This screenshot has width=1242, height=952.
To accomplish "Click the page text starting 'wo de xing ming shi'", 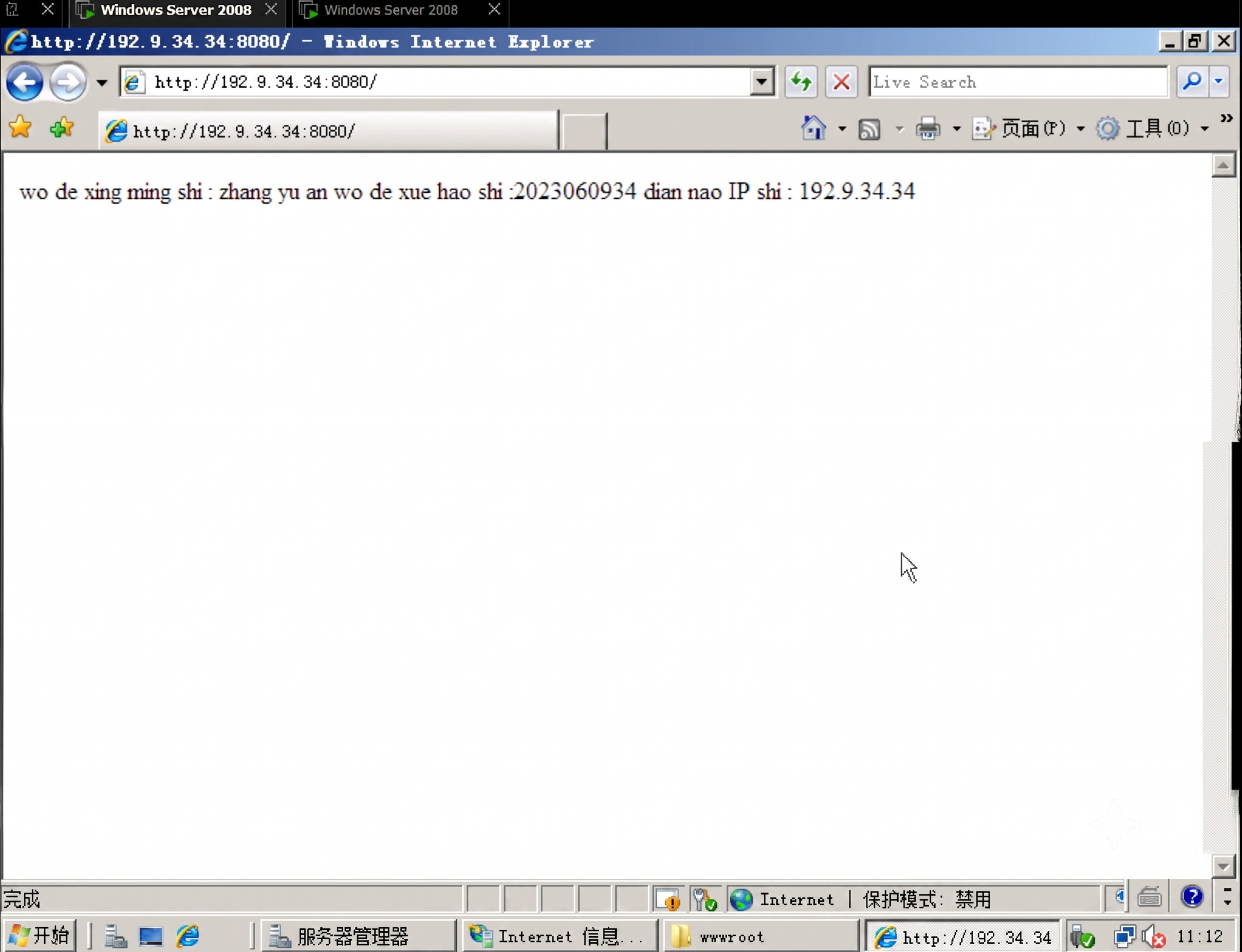I will point(467,192).
